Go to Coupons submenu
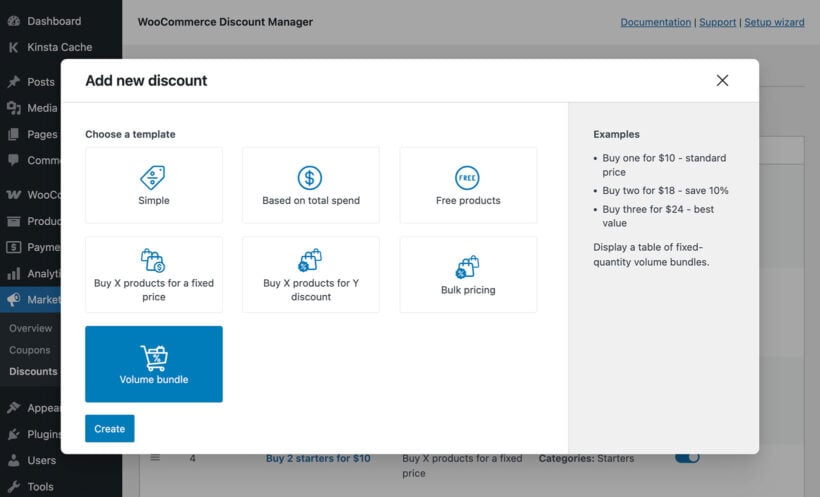This screenshot has height=497, width=820. coord(30,350)
